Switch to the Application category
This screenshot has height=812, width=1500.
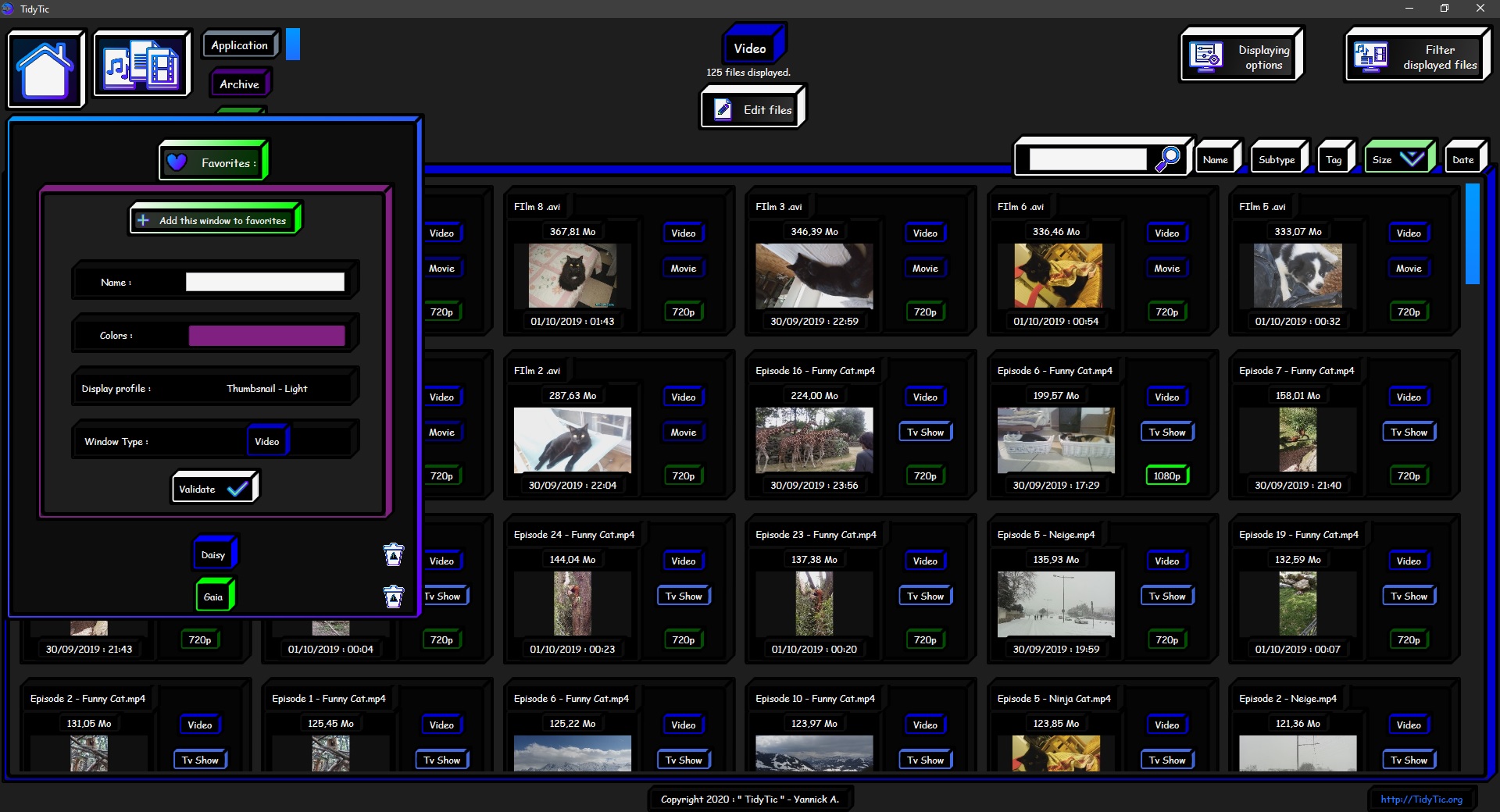pyautogui.click(x=239, y=45)
